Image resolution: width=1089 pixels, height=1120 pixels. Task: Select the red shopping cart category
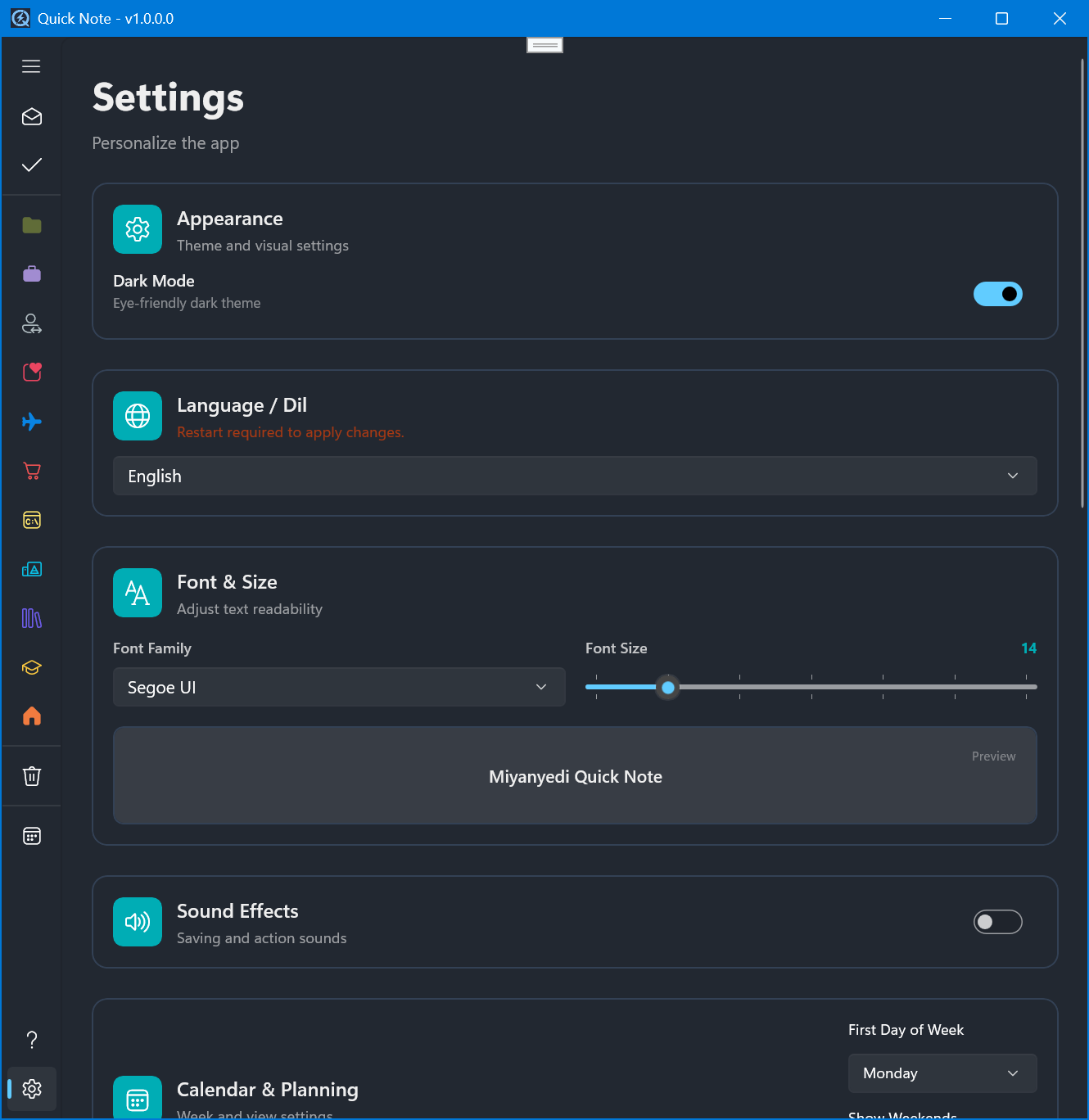coord(32,471)
